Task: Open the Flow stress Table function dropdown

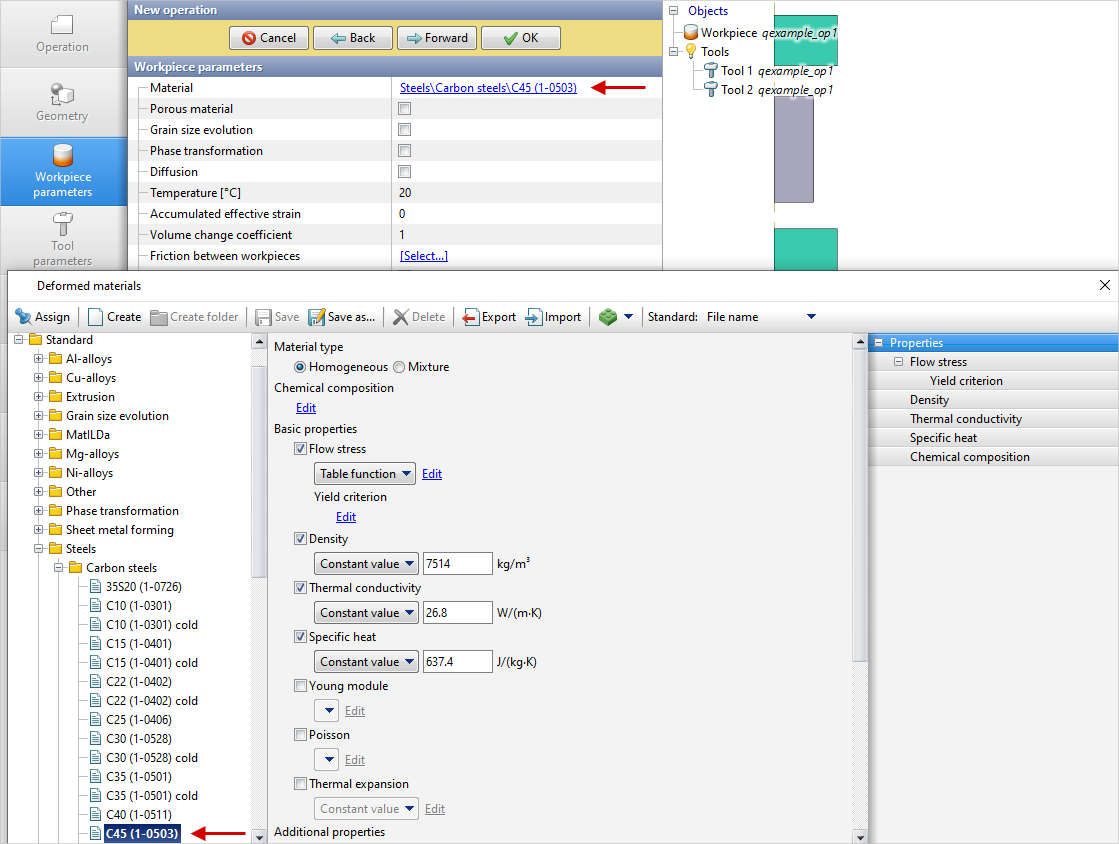Action: tap(365, 474)
